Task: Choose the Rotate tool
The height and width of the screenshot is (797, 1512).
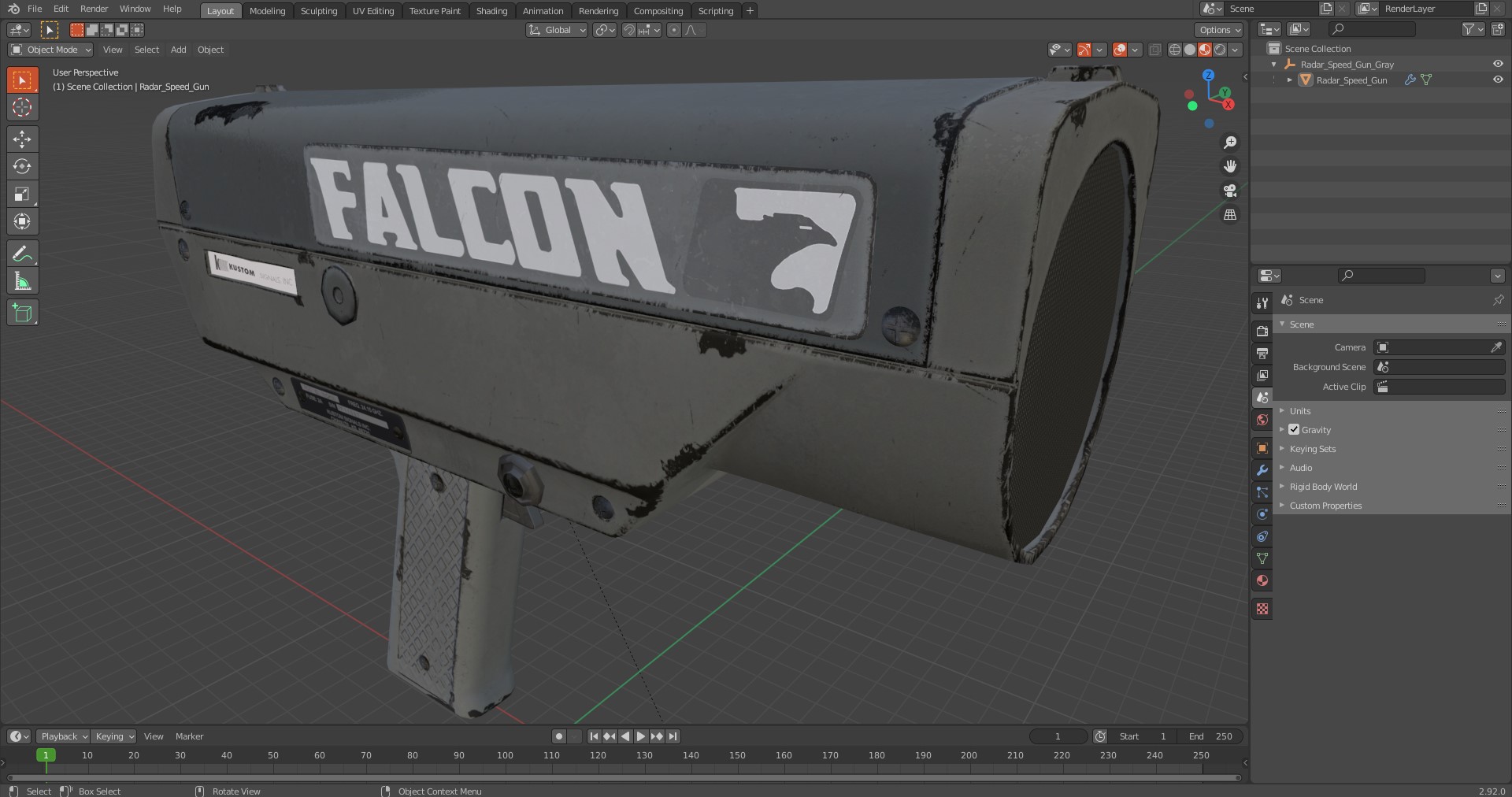Action: 22,166
